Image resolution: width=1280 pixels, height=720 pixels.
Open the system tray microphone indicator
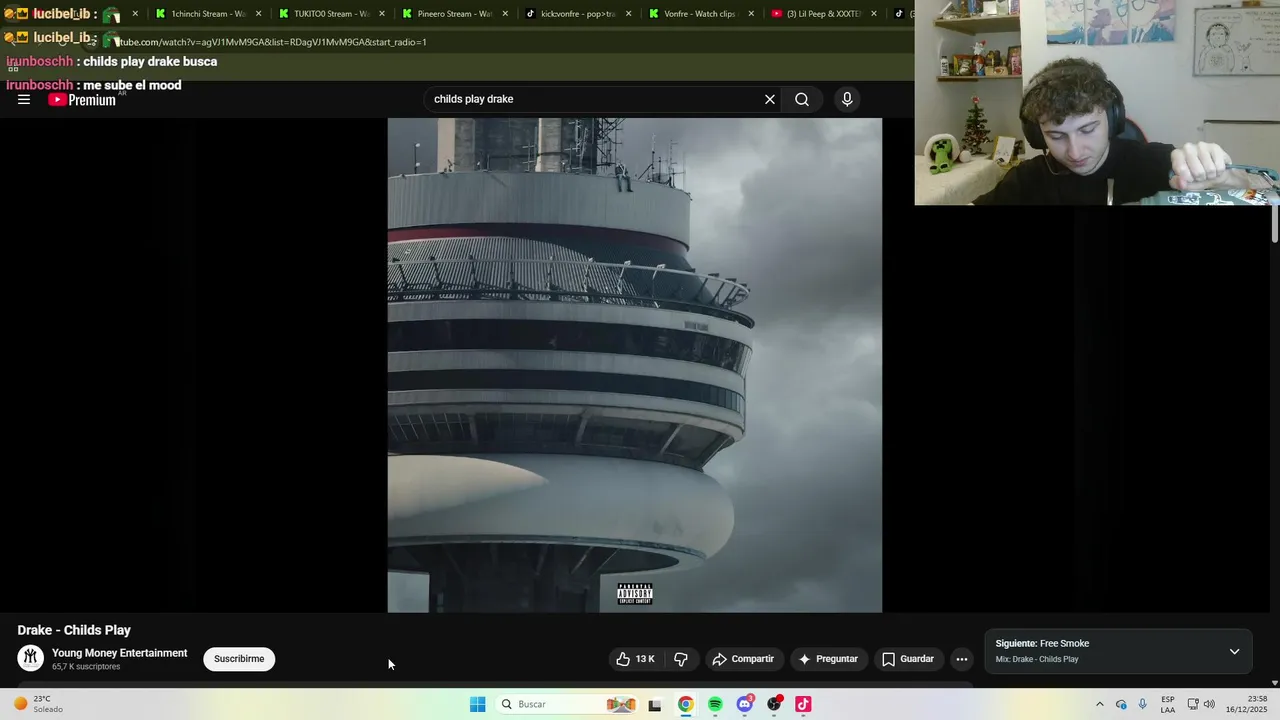(1143, 704)
